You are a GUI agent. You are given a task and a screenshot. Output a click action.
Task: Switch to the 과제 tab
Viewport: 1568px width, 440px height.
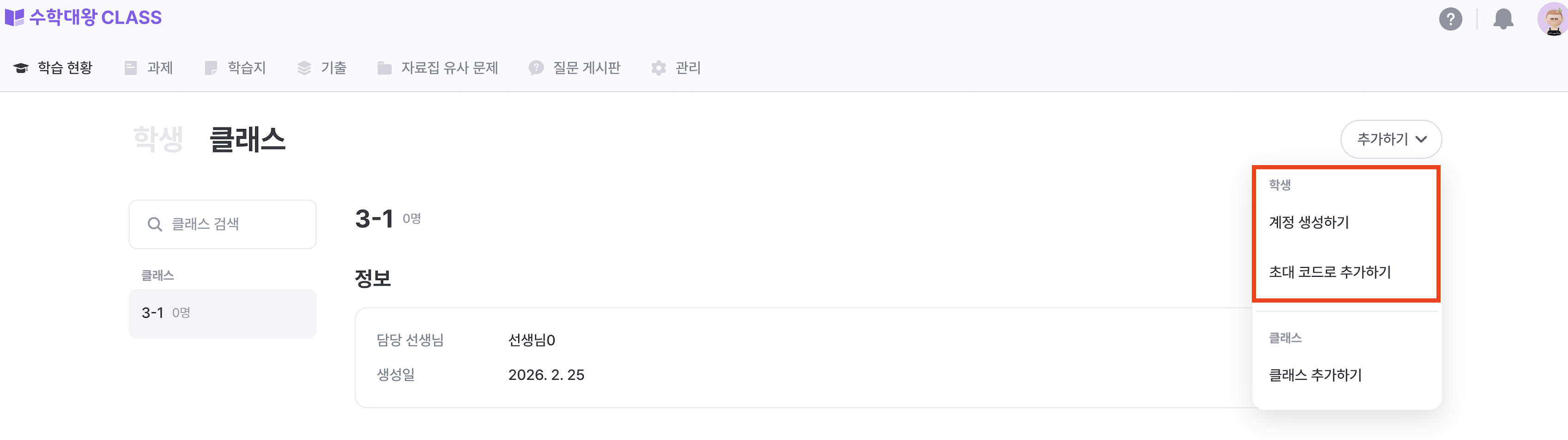click(160, 67)
